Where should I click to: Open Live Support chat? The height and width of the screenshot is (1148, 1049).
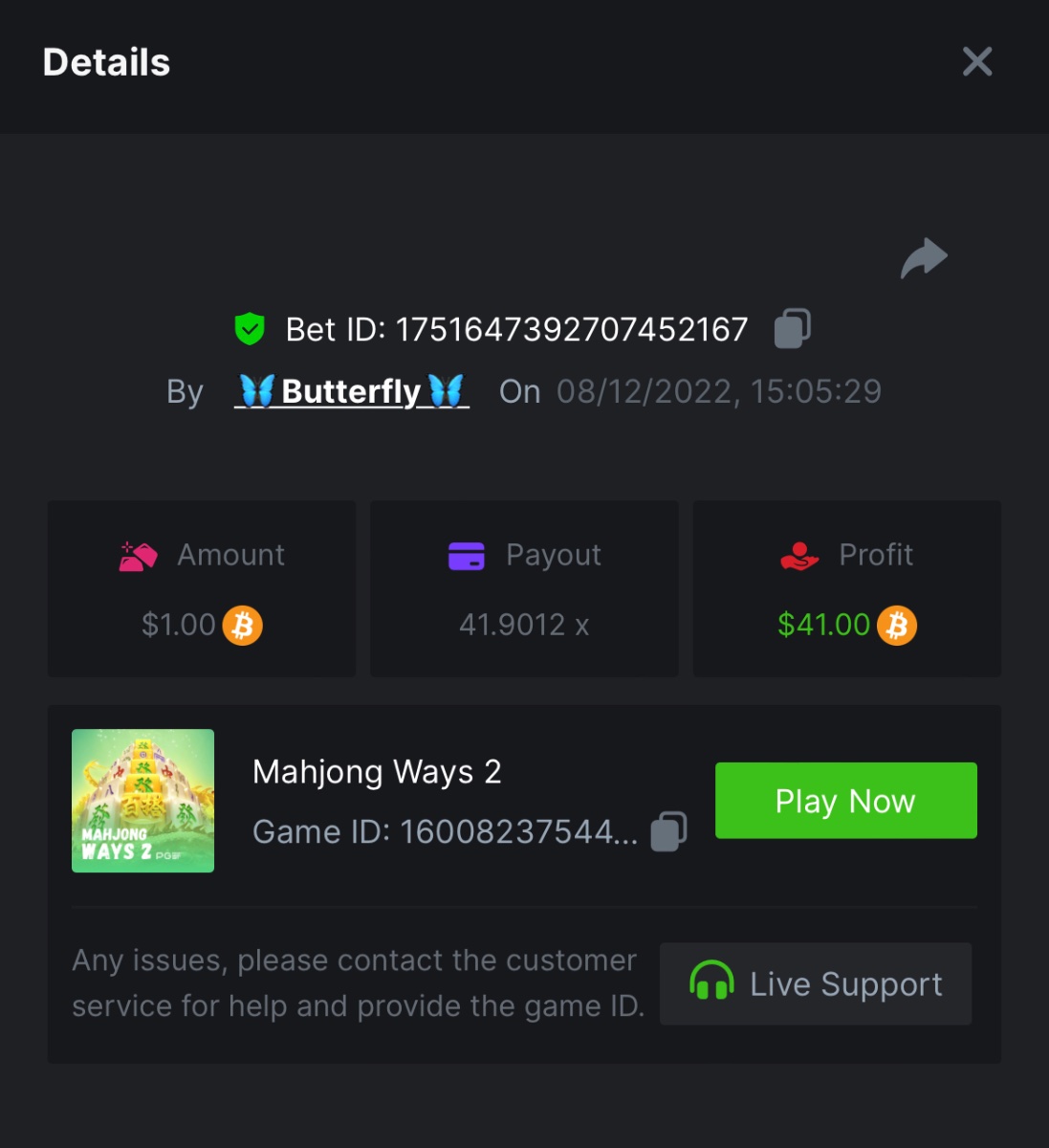[816, 983]
